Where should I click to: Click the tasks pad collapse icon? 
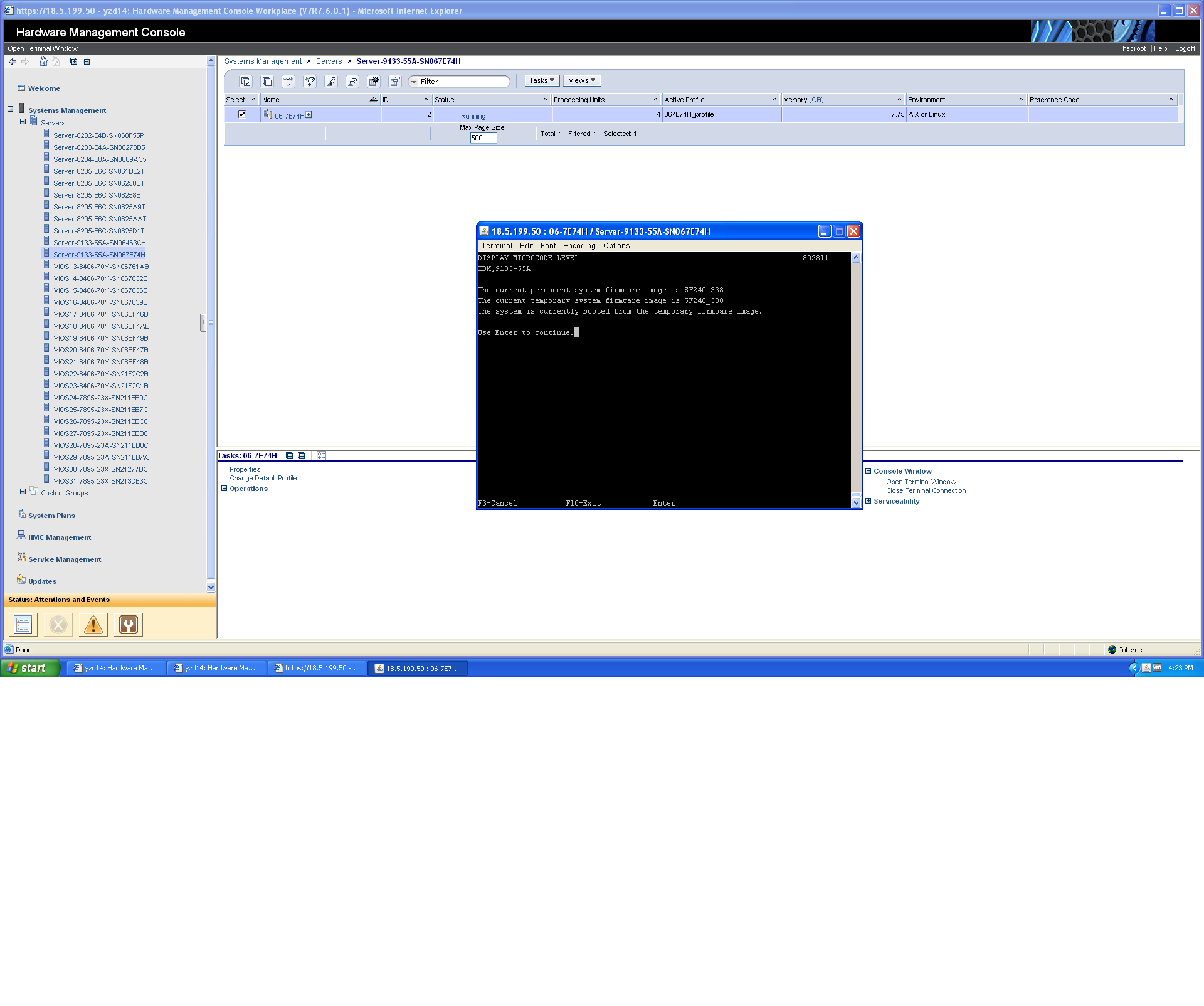pyautogui.click(x=302, y=456)
